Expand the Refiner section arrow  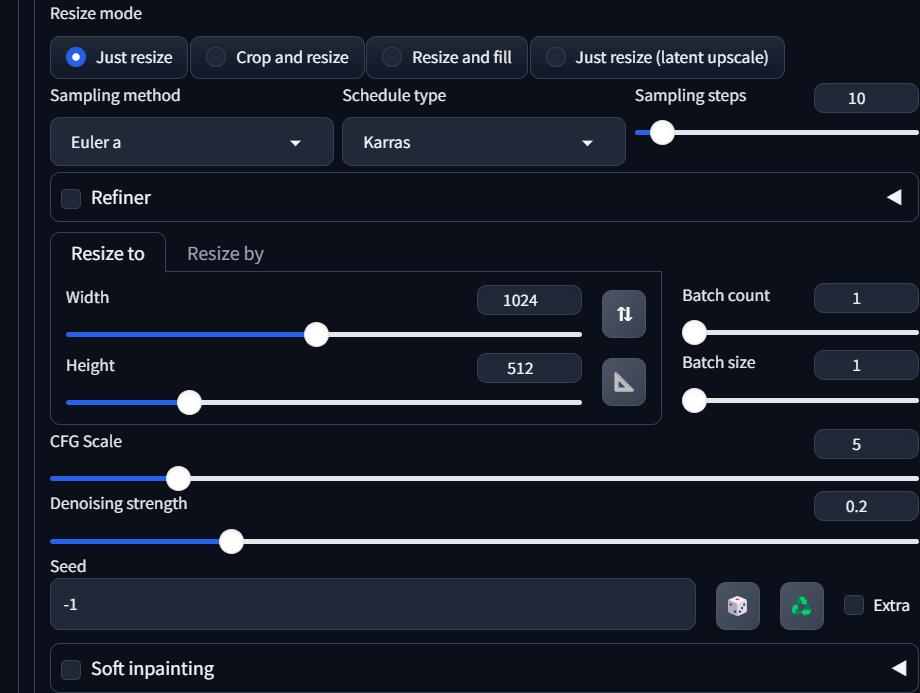893,198
